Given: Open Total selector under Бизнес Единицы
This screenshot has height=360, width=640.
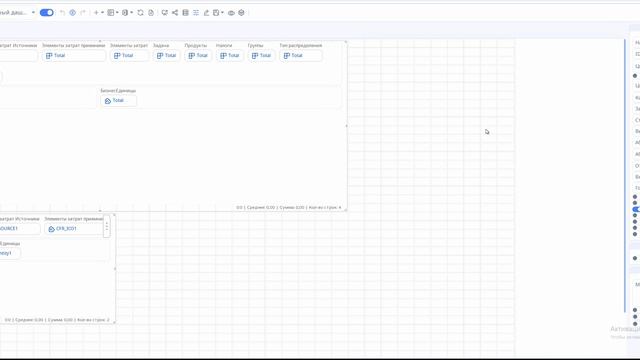Looking at the screenshot, I should [x=118, y=100].
